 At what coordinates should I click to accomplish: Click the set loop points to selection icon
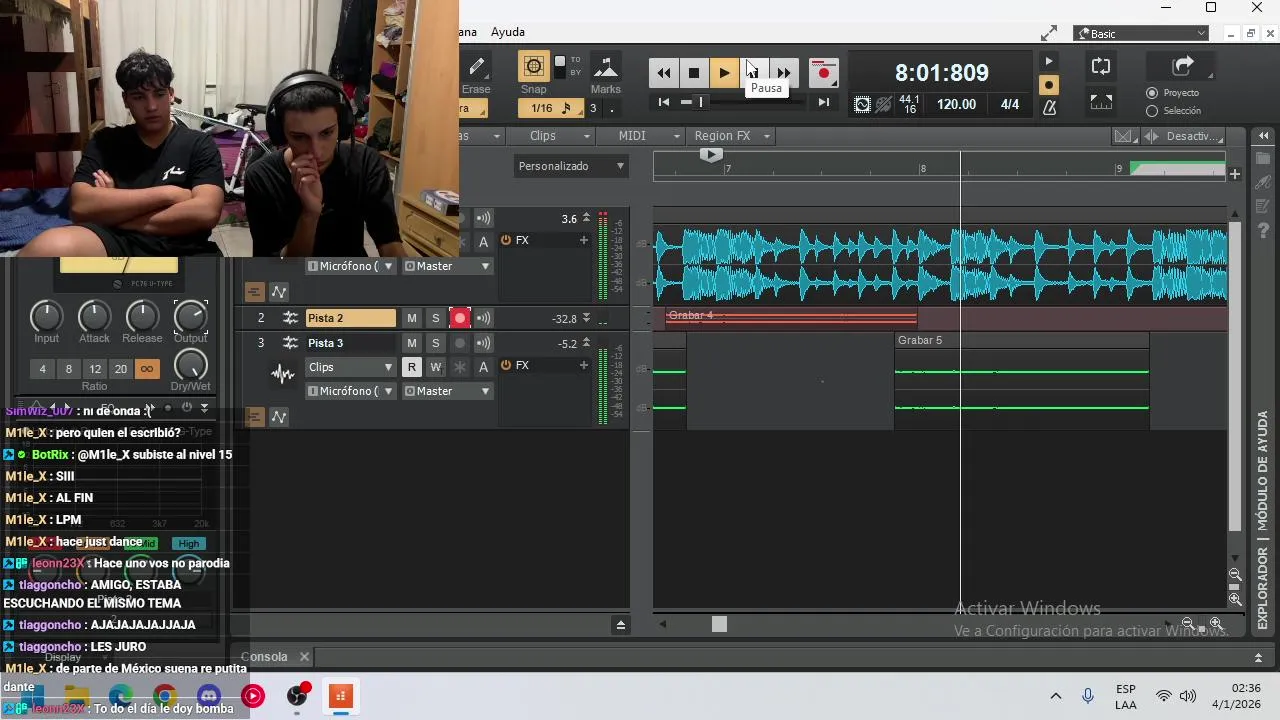point(1101,102)
